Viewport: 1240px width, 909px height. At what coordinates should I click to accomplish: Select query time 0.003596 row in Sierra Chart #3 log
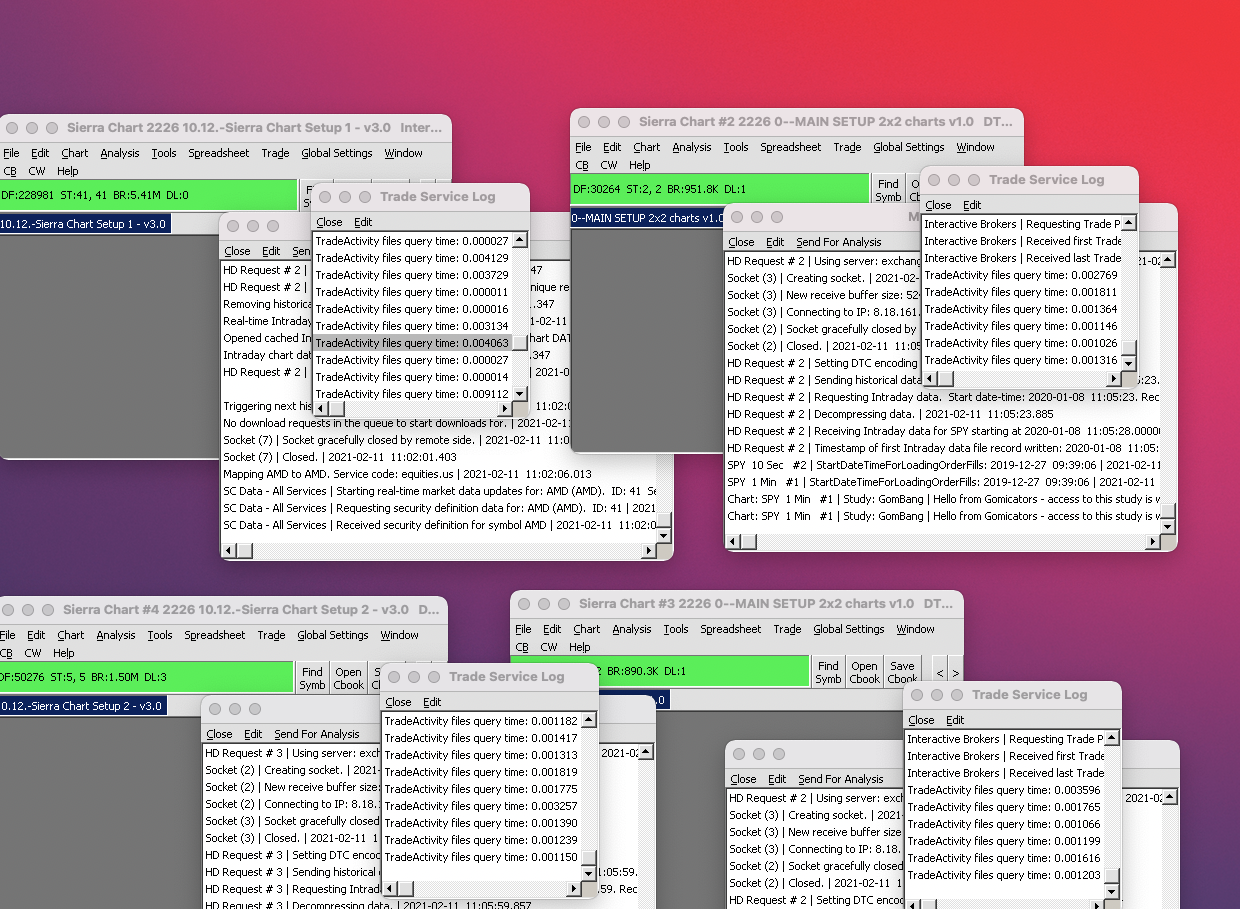pos(1004,790)
